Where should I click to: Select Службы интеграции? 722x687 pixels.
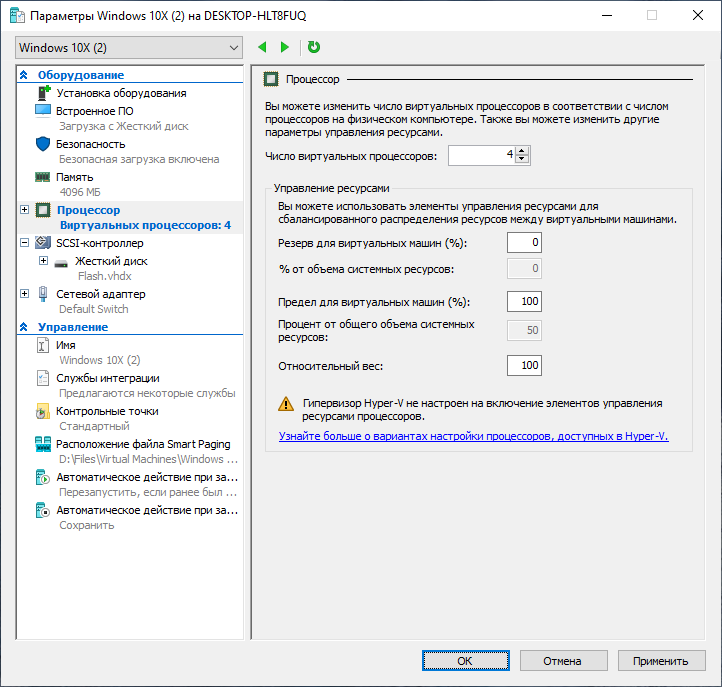click(108, 378)
